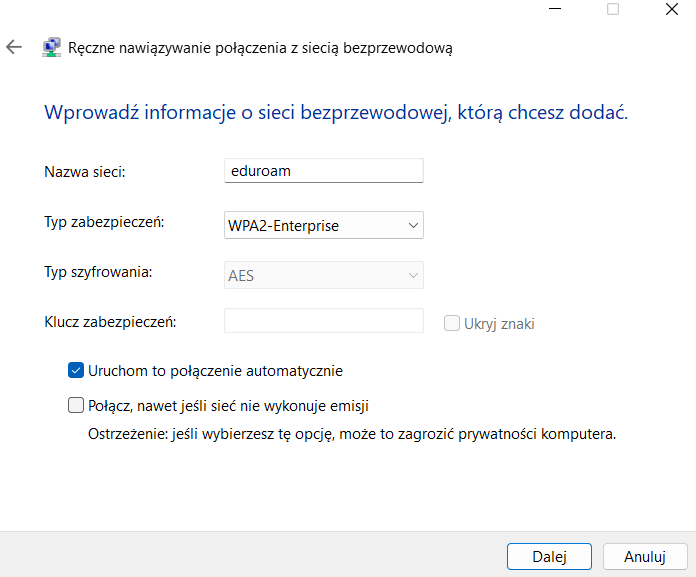
Task: Click the Ostrzeżenie privacy warning text
Action: tap(352, 434)
